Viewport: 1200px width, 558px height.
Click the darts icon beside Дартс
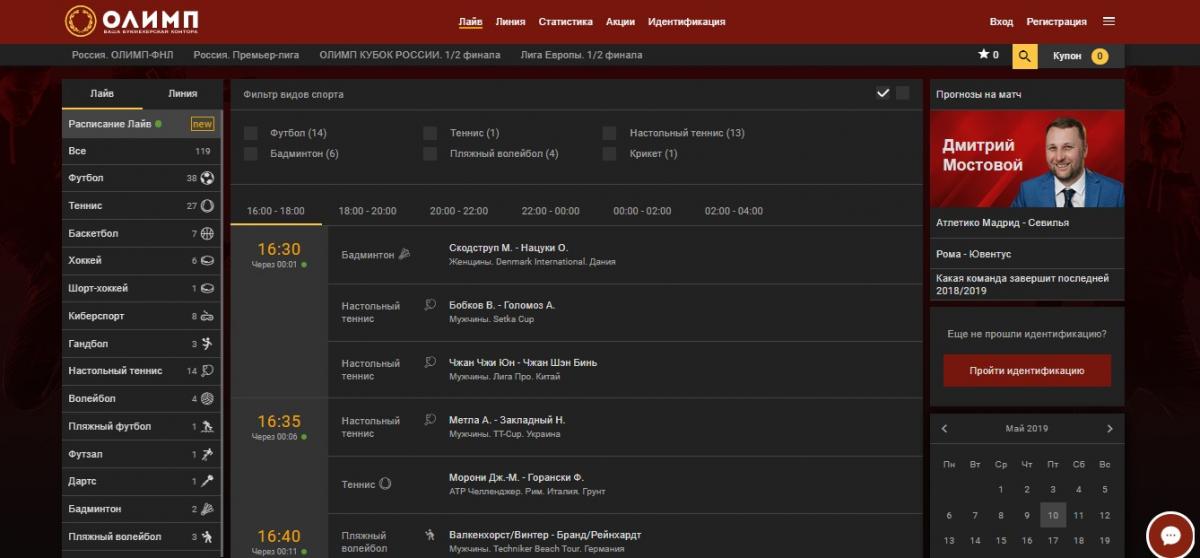tap(207, 481)
